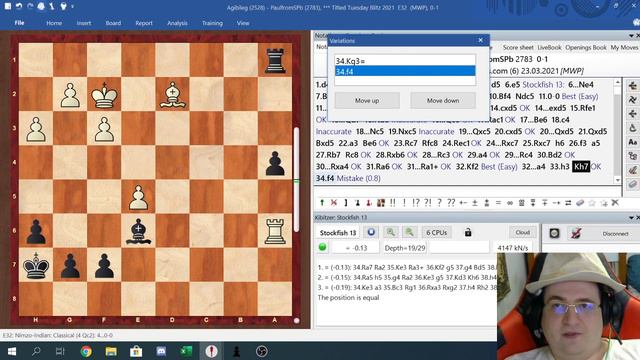Image resolution: width=640 pixels, height=360 pixels.
Task: Open Excel from the taskbar
Action: point(186,351)
